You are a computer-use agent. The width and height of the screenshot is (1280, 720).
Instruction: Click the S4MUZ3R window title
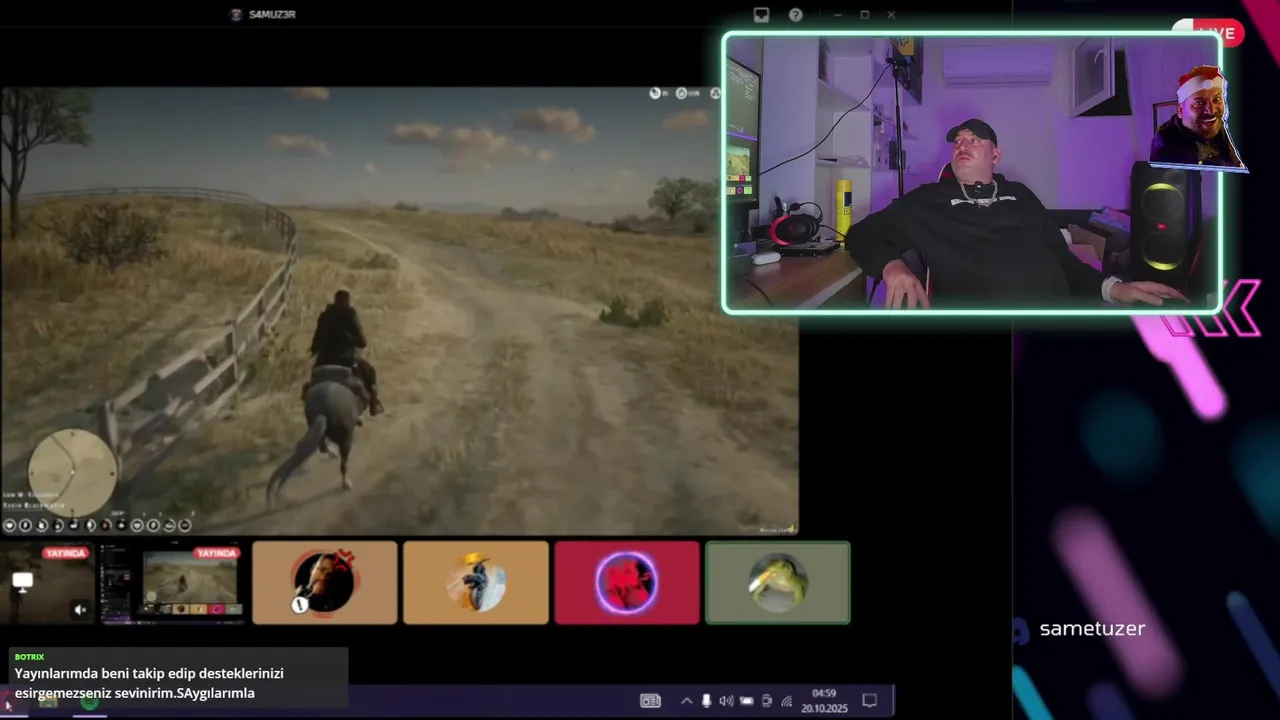(272, 15)
